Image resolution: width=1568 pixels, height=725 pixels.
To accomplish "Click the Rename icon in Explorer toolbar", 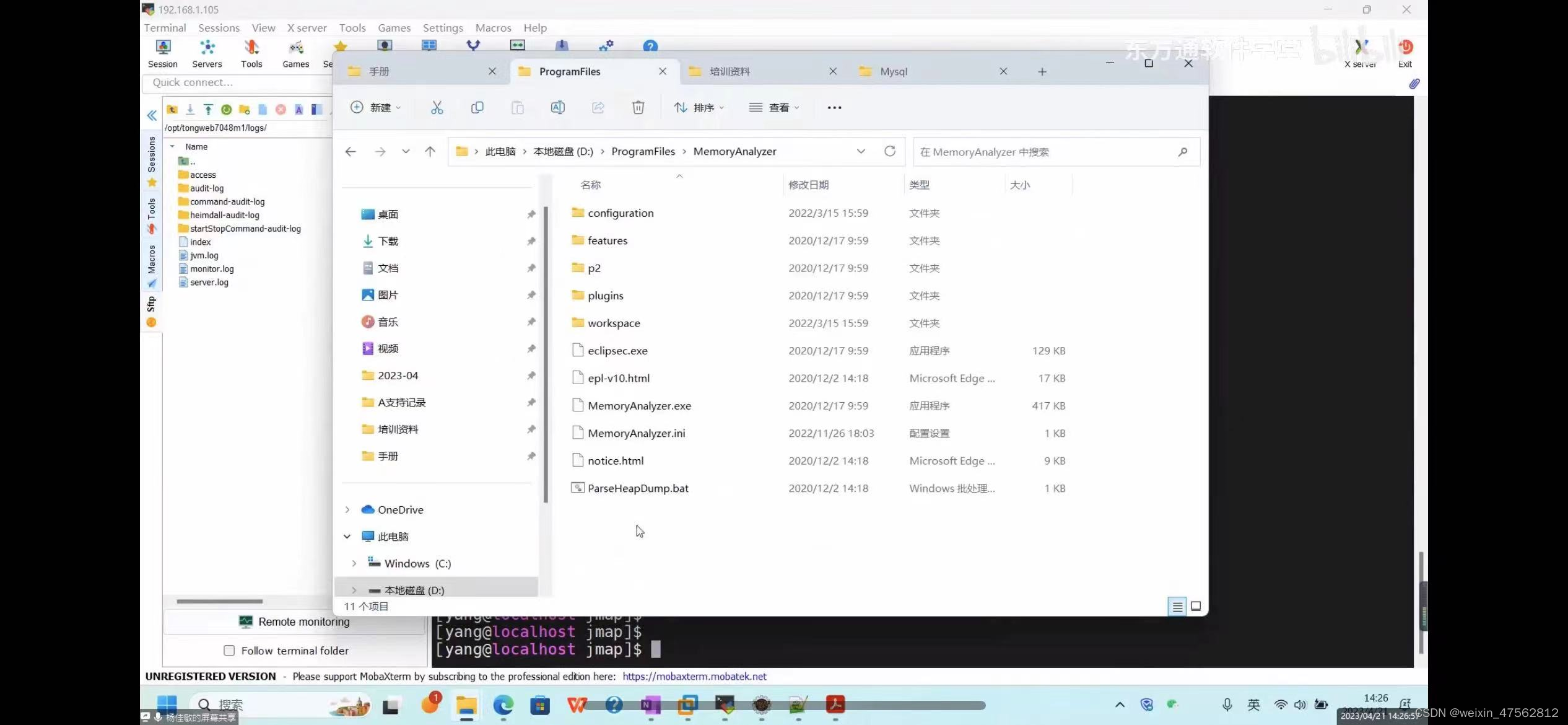I will click(557, 108).
